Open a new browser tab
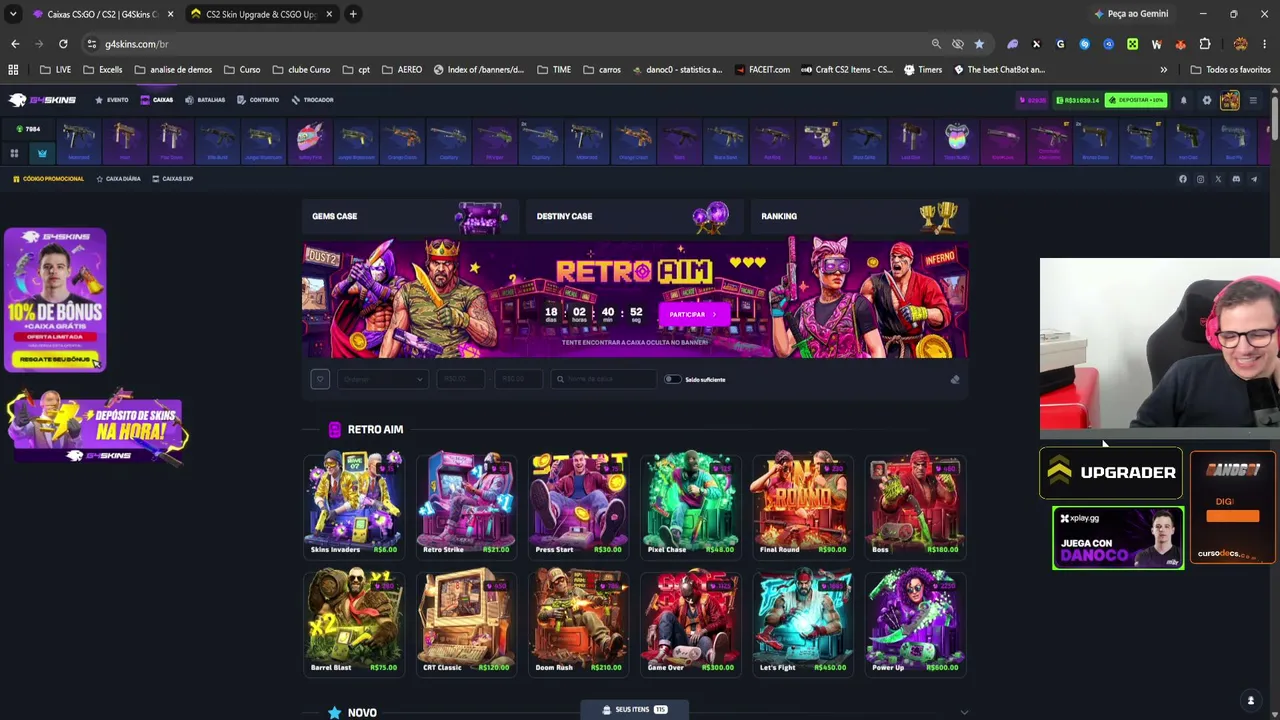This screenshot has width=1280, height=720. [x=353, y=14]
